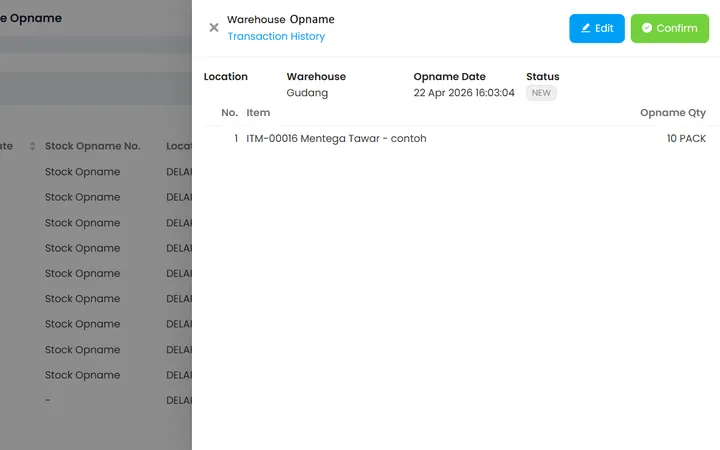The width and height of the screenshot is (720, 450).
Task: Click the pencil icon on Edit
Action: point(585,28)
